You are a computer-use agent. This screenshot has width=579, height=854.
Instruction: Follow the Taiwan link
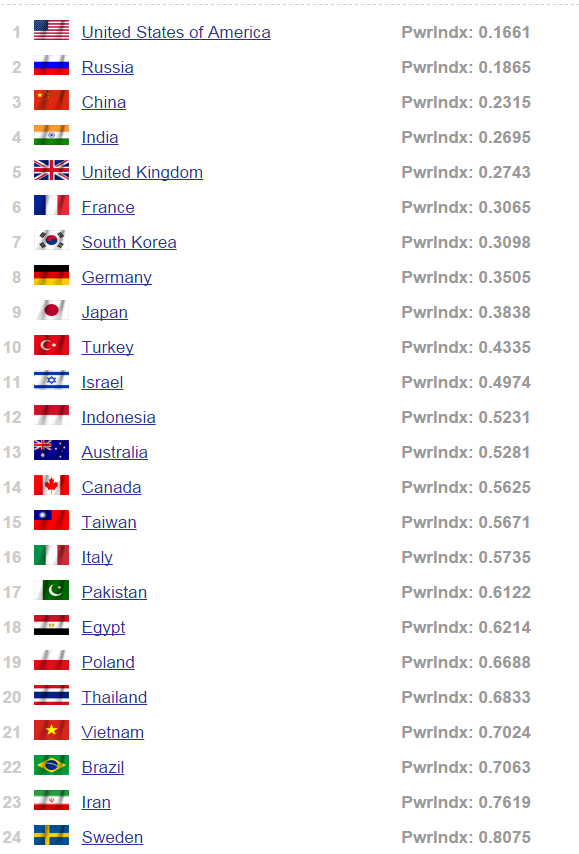coord(109,522)
